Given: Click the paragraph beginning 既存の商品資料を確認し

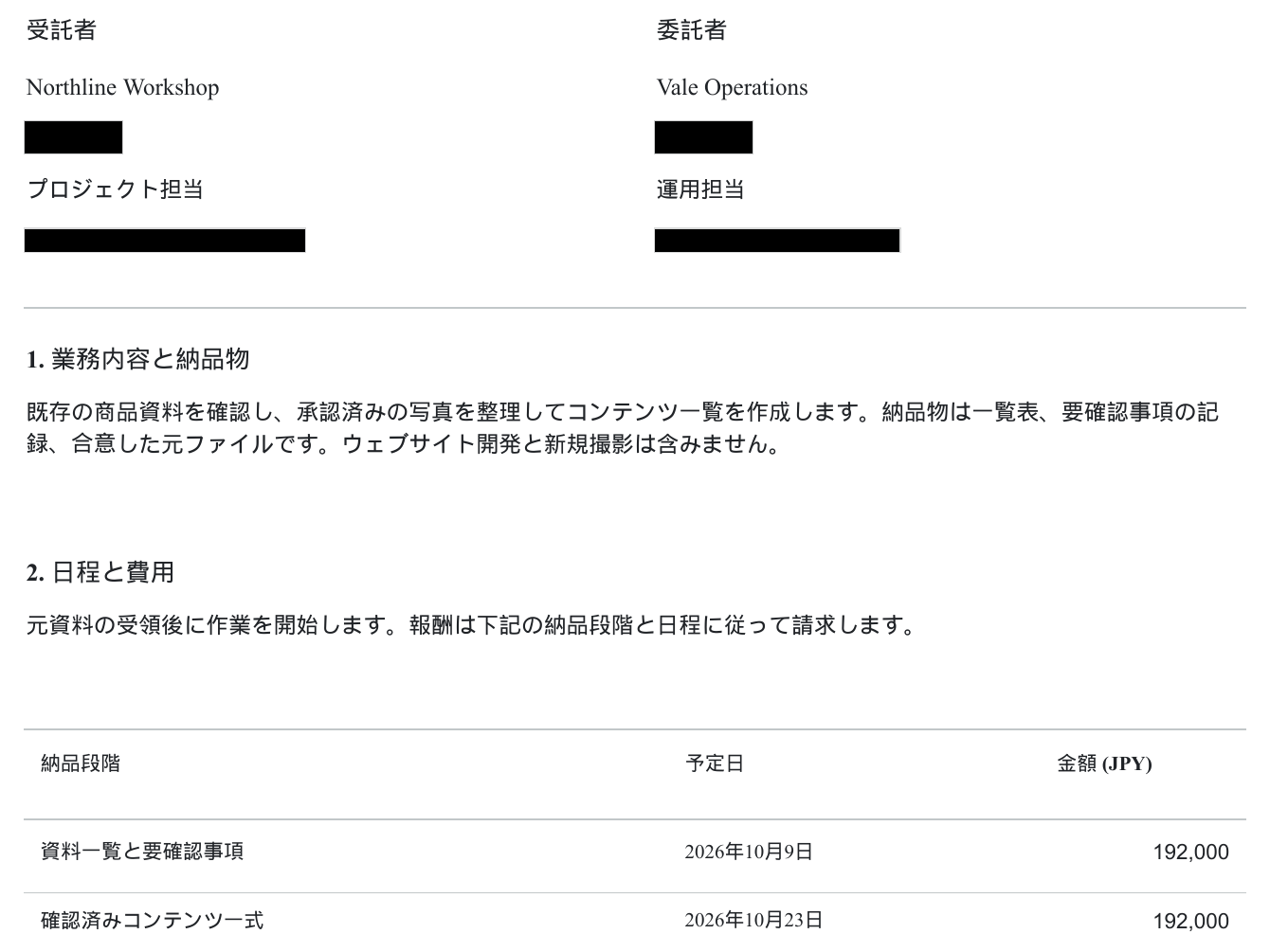Looking at the screenshot, I should click(x=623, y=427).
